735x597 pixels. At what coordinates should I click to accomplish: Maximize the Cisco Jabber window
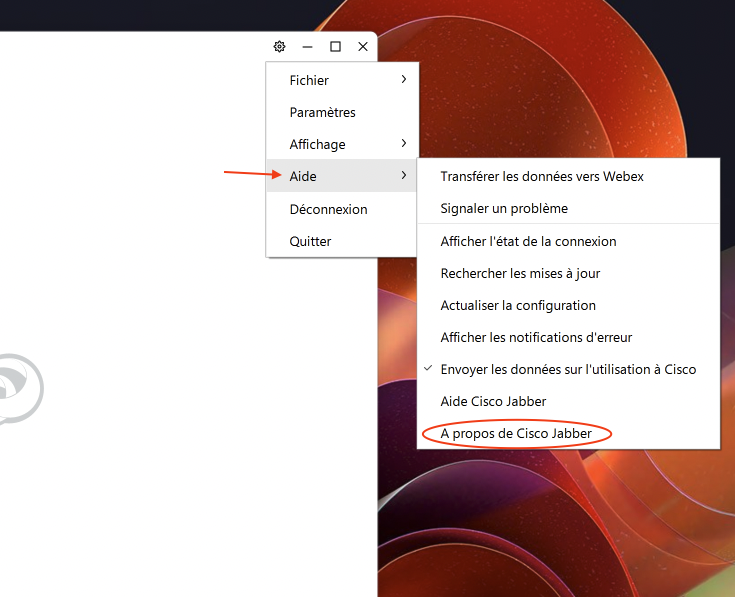[x=335, y=47]
